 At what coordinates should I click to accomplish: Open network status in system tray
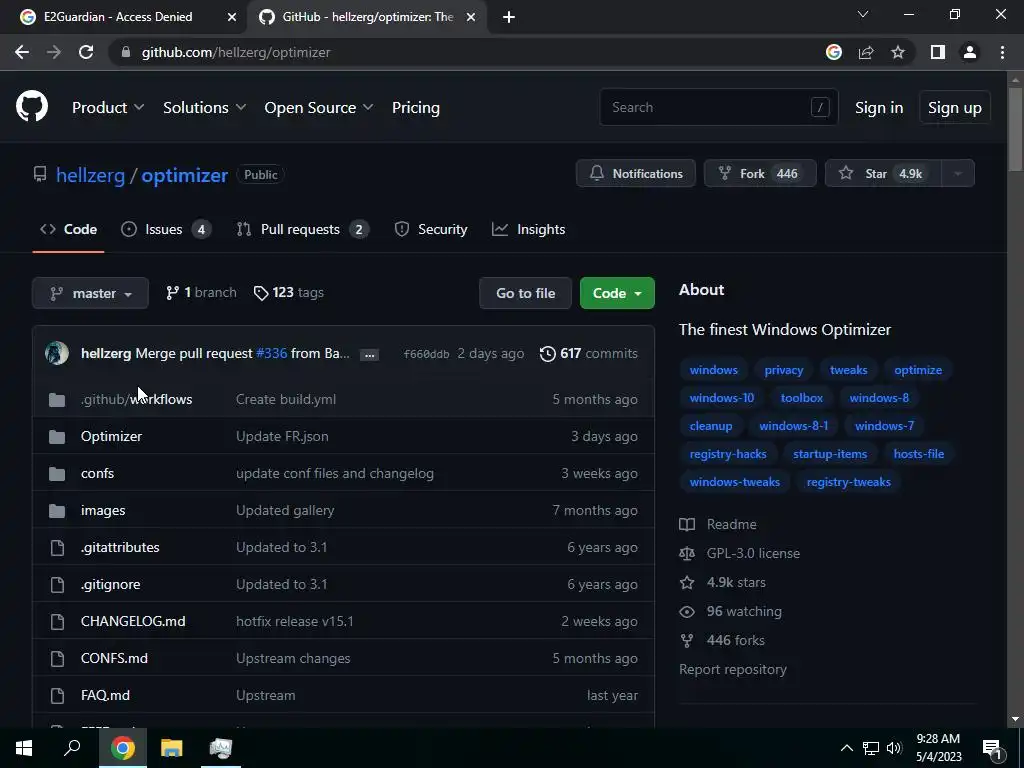tap(871, 748)
